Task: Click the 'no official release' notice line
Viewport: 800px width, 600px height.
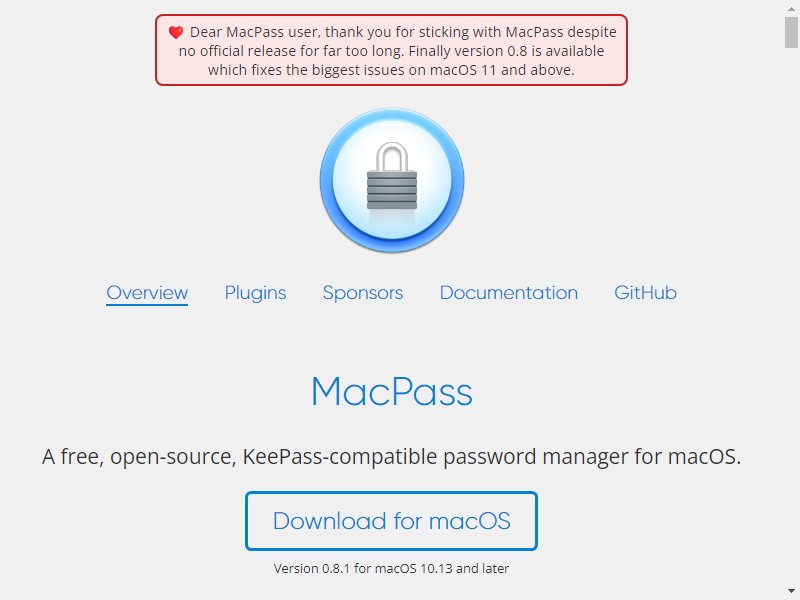Action: click(391, 51)
